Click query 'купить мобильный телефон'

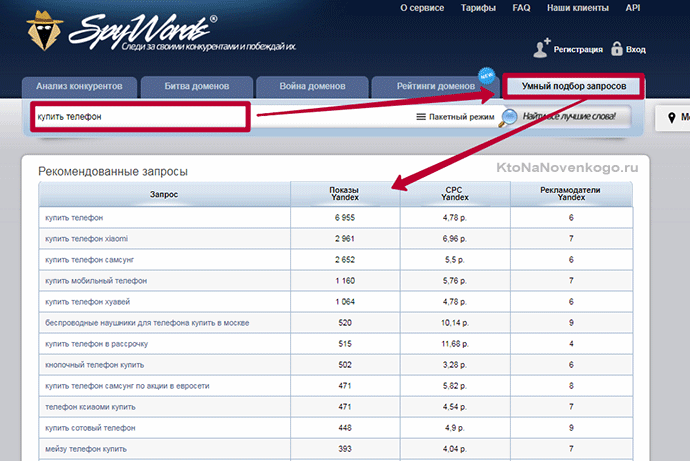[96, 281]
